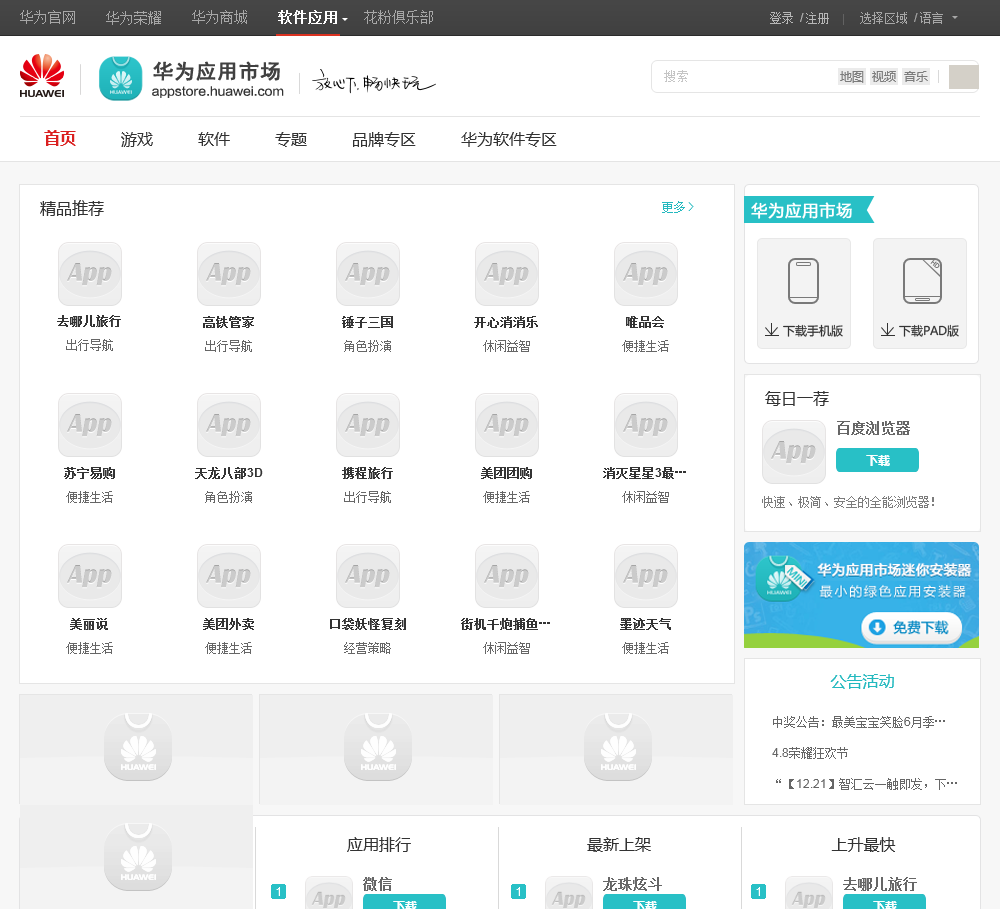Click the 免费下载 button on the banner
Screen dimensions: 1000x909
click(911, 627)
